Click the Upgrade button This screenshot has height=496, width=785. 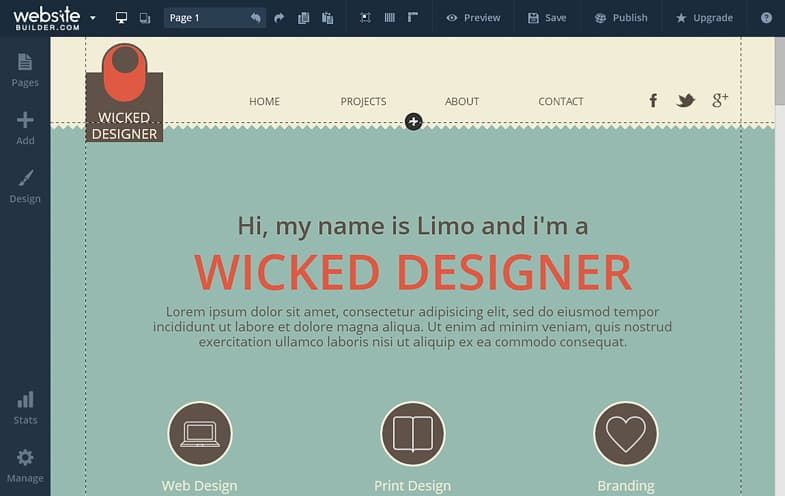(x=704, y=18)
